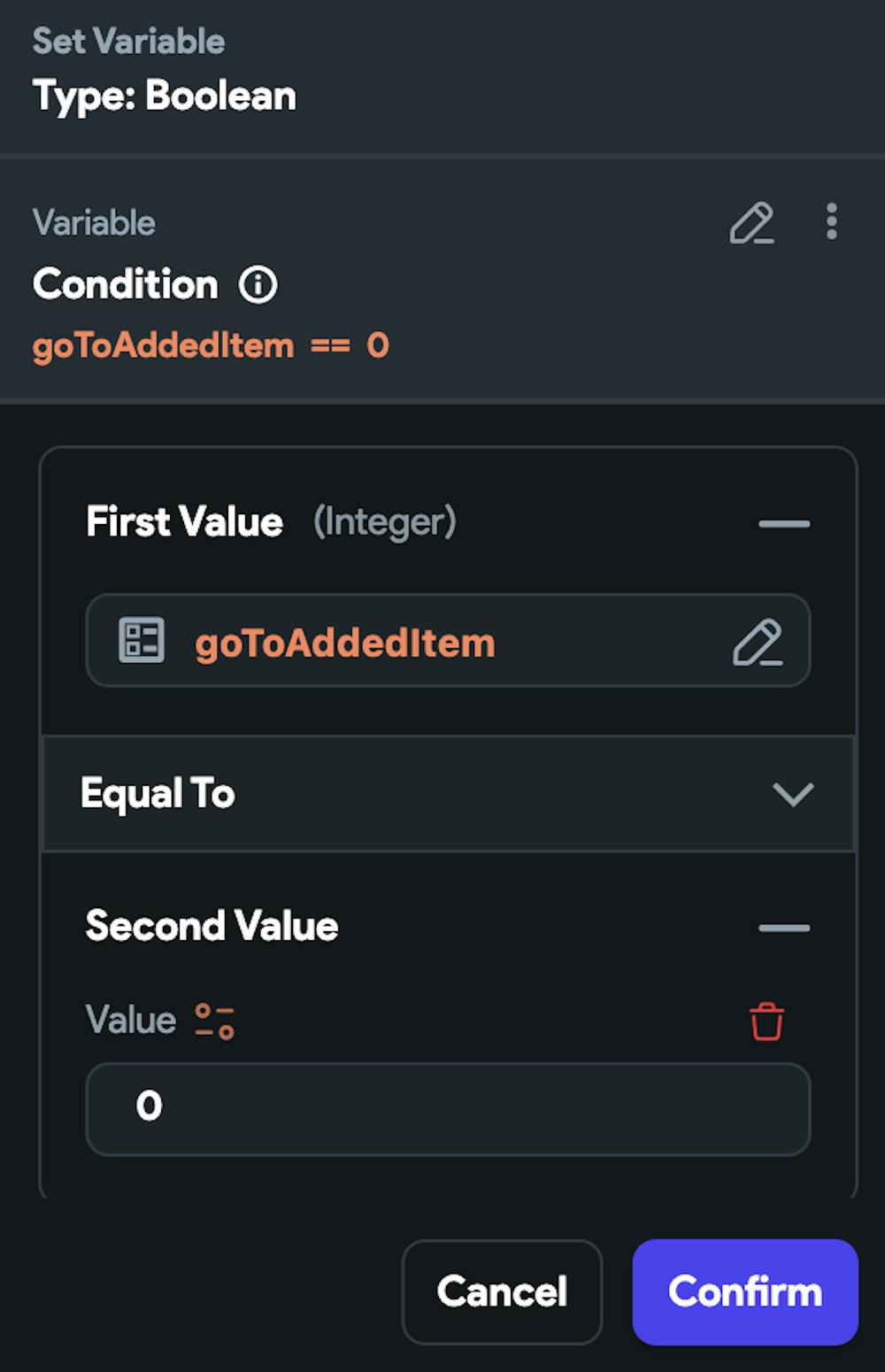
Task: Edit the goToAddedItem first value with pencil
Action: pyautogui.click(x=758, y=642)
